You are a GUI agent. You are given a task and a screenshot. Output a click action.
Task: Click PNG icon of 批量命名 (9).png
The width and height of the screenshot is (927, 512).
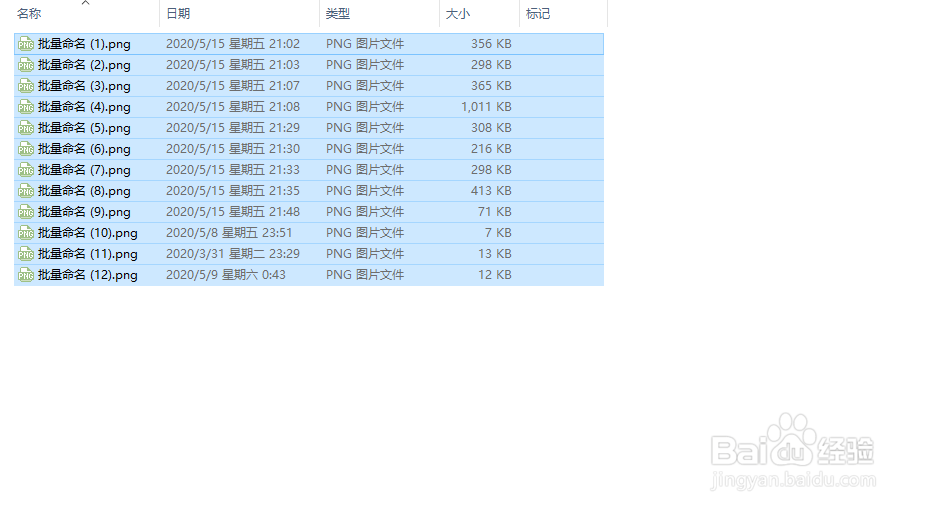(25, 212)
